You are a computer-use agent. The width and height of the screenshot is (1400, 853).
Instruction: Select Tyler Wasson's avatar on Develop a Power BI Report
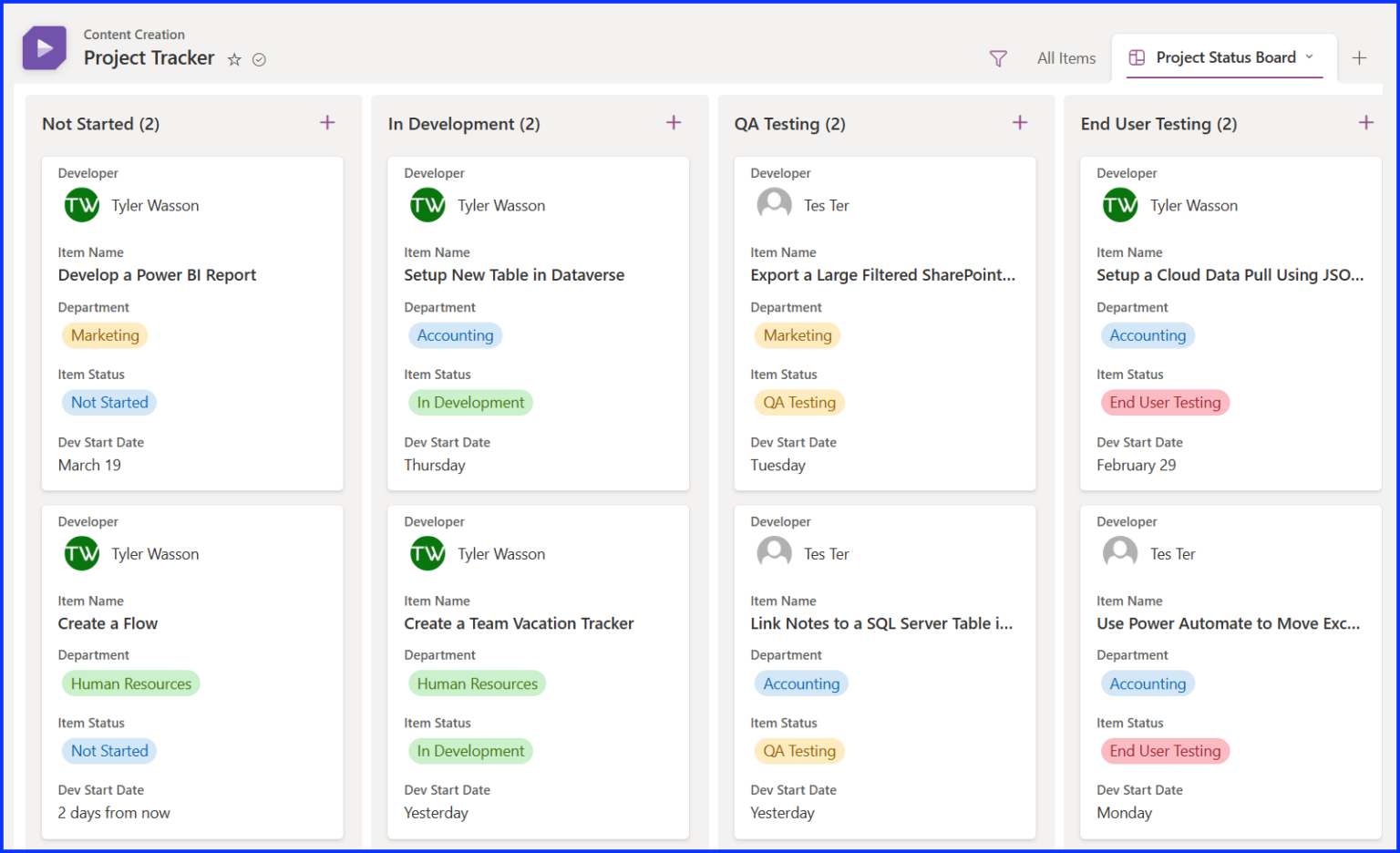click(81, 205)
